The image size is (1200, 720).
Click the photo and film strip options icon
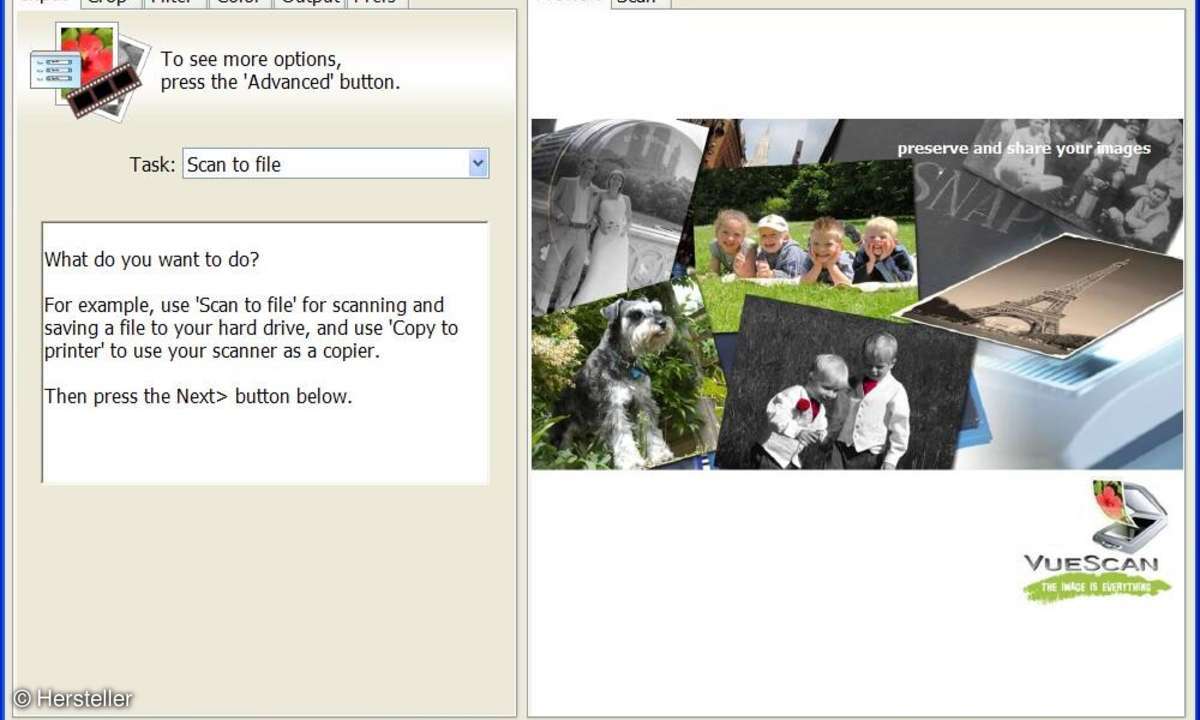pyautogui.click(x=90, y=71)
